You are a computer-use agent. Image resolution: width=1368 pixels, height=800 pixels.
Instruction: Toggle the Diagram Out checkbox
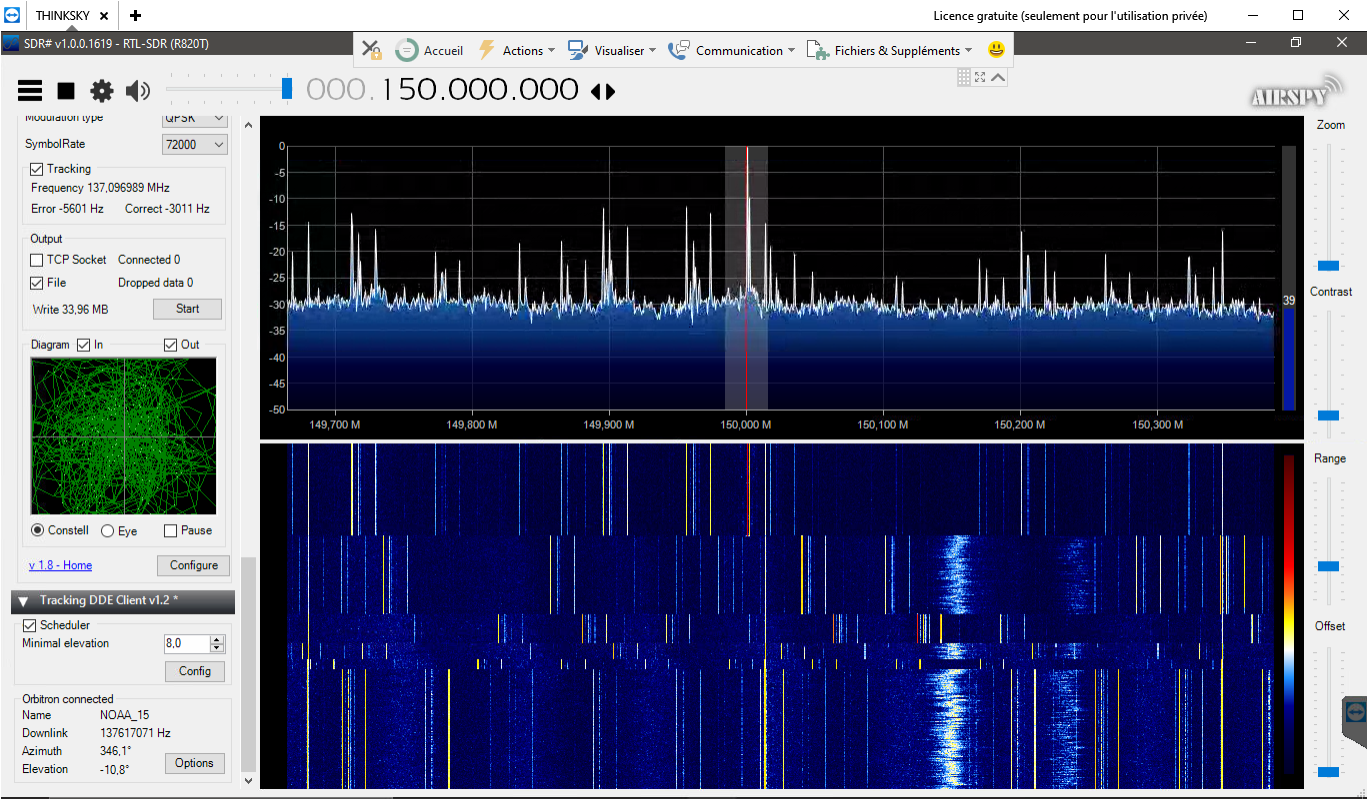(x=171, y=345)
